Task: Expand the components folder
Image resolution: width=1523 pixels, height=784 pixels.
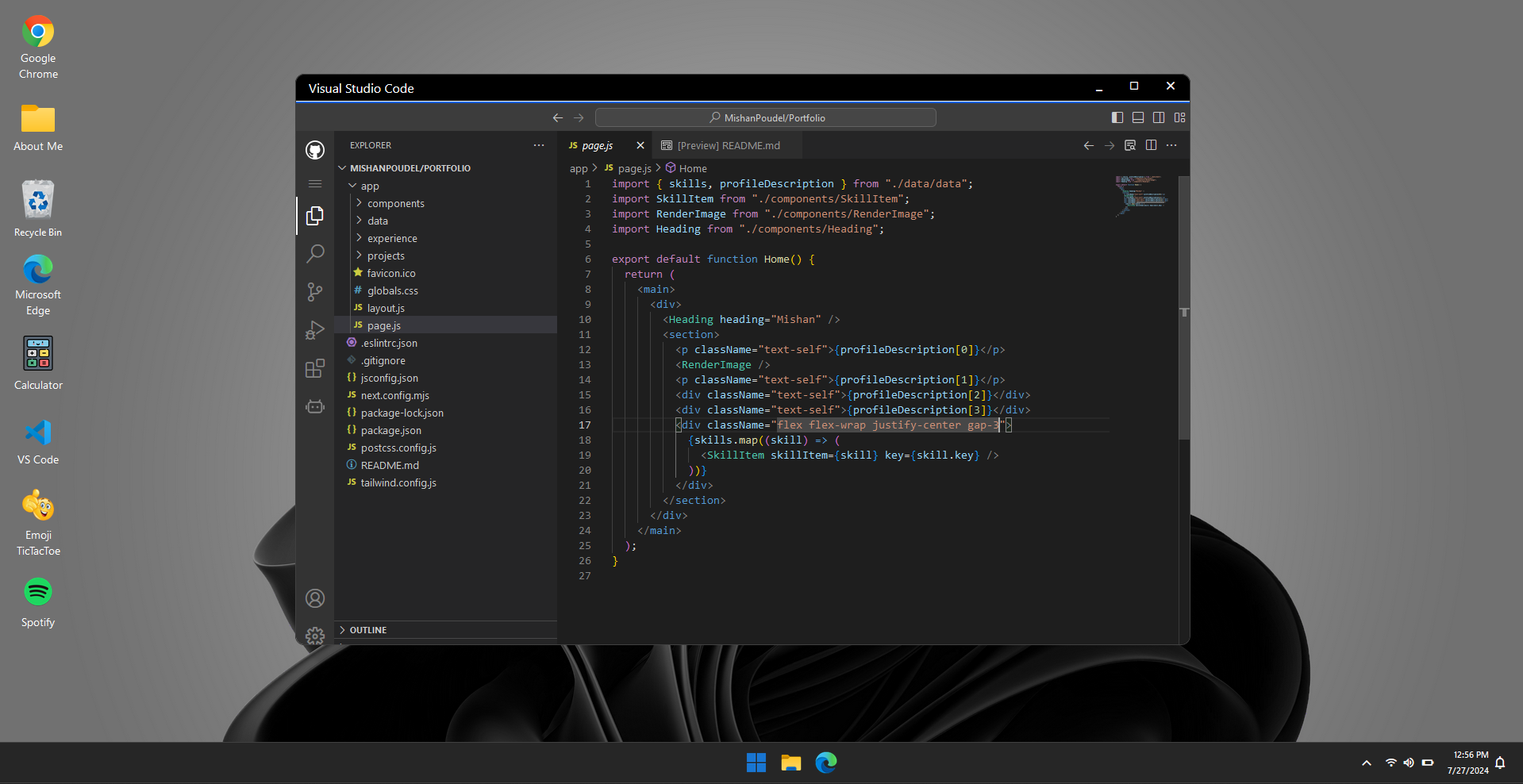Action: pyautogui.click(x=446, y=203)
